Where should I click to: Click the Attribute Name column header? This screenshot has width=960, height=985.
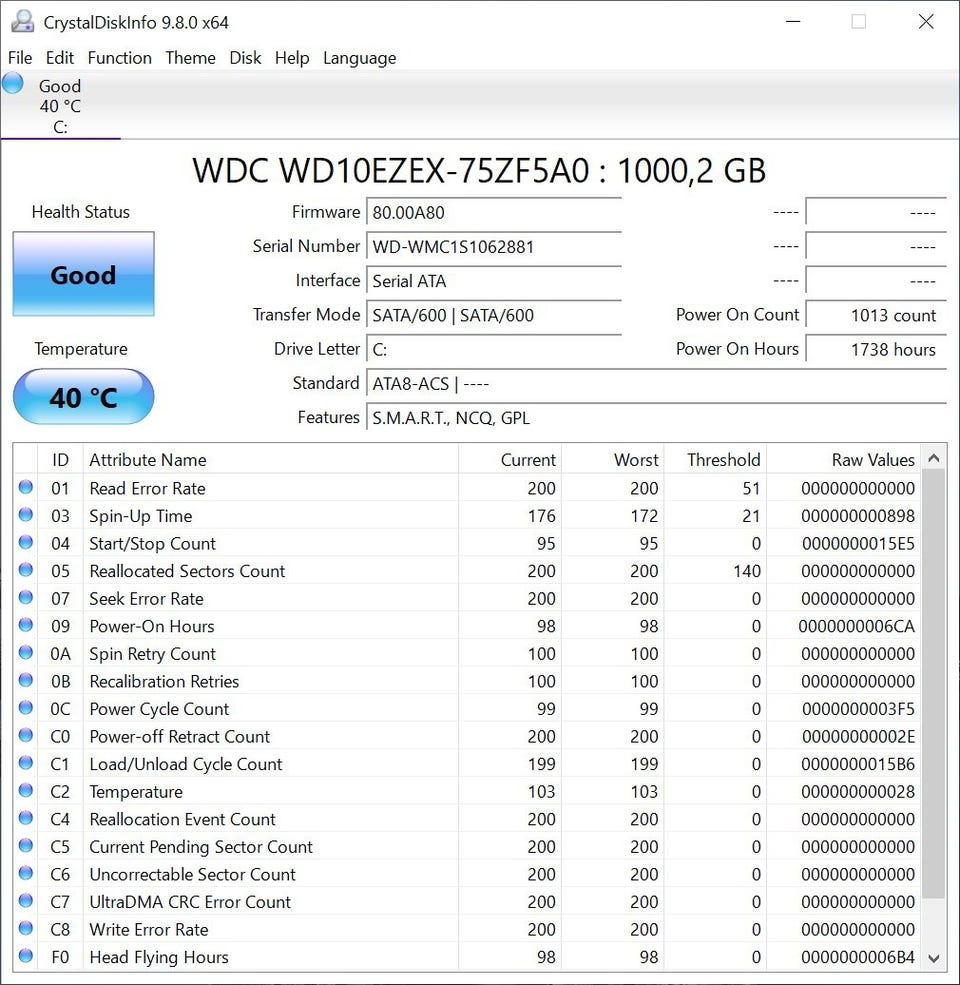pos(271,459)
